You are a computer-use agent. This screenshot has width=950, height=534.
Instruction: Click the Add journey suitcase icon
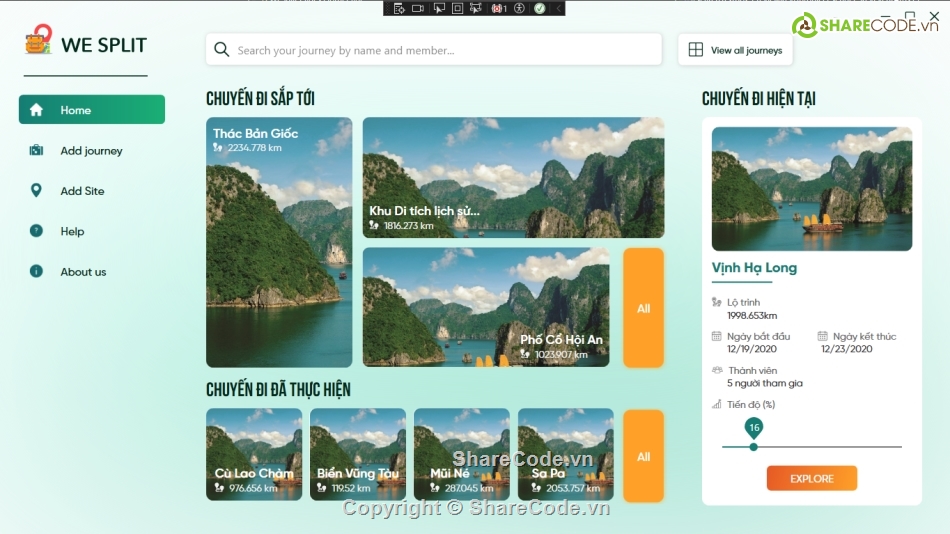pos(37,151)
